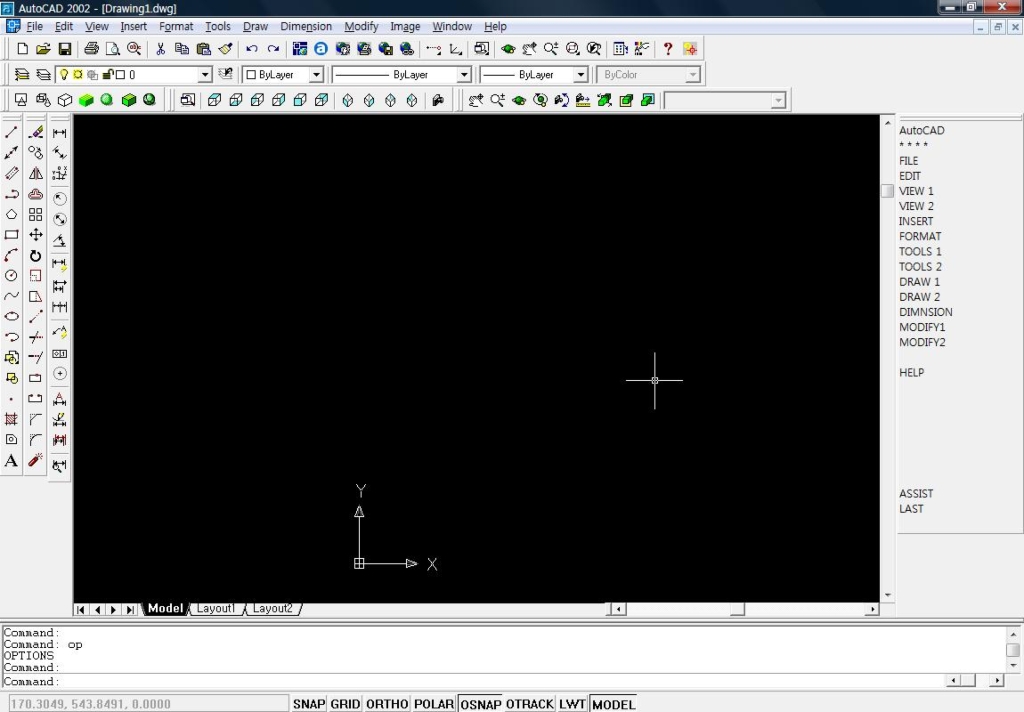Open the ByColor plot style dropdown
Screen dimensions: 1024x712
(x=692, y=75)
